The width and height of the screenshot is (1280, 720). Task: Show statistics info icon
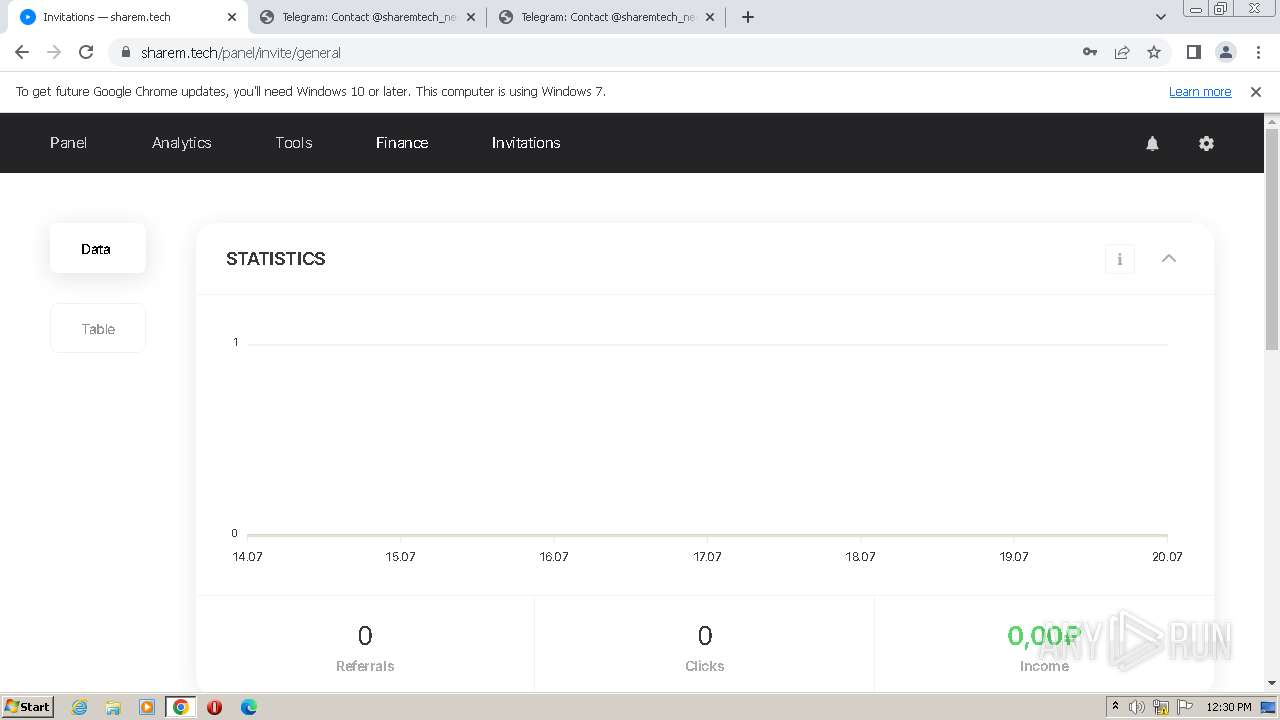(x=1119, y=259)
